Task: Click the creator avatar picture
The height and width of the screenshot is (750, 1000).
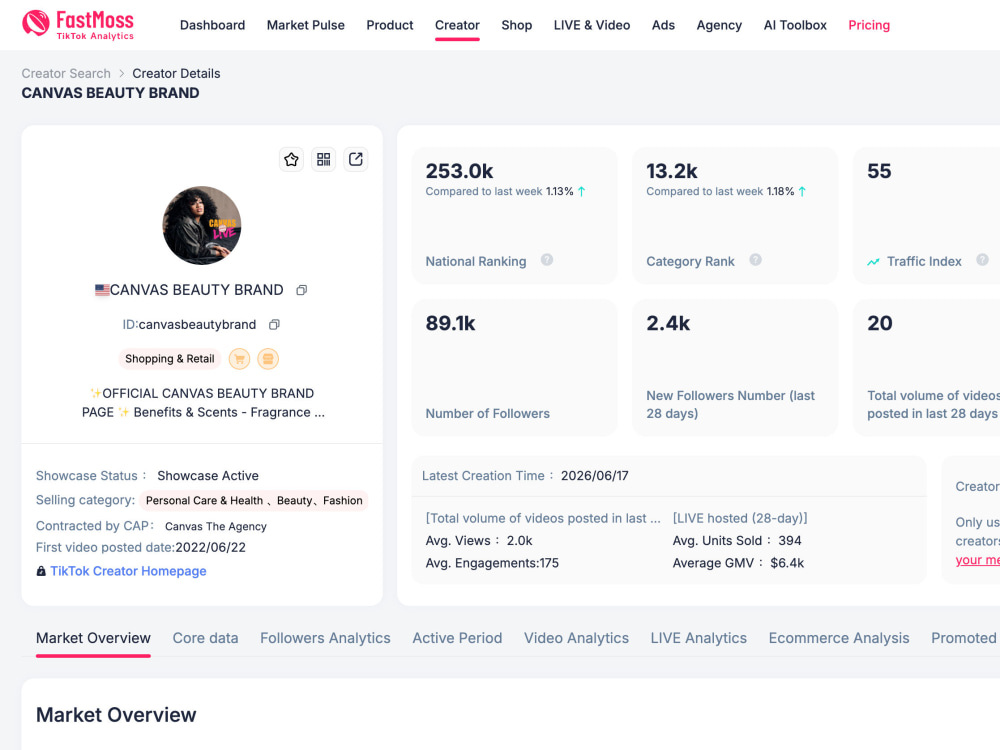Action: (202, 225)
